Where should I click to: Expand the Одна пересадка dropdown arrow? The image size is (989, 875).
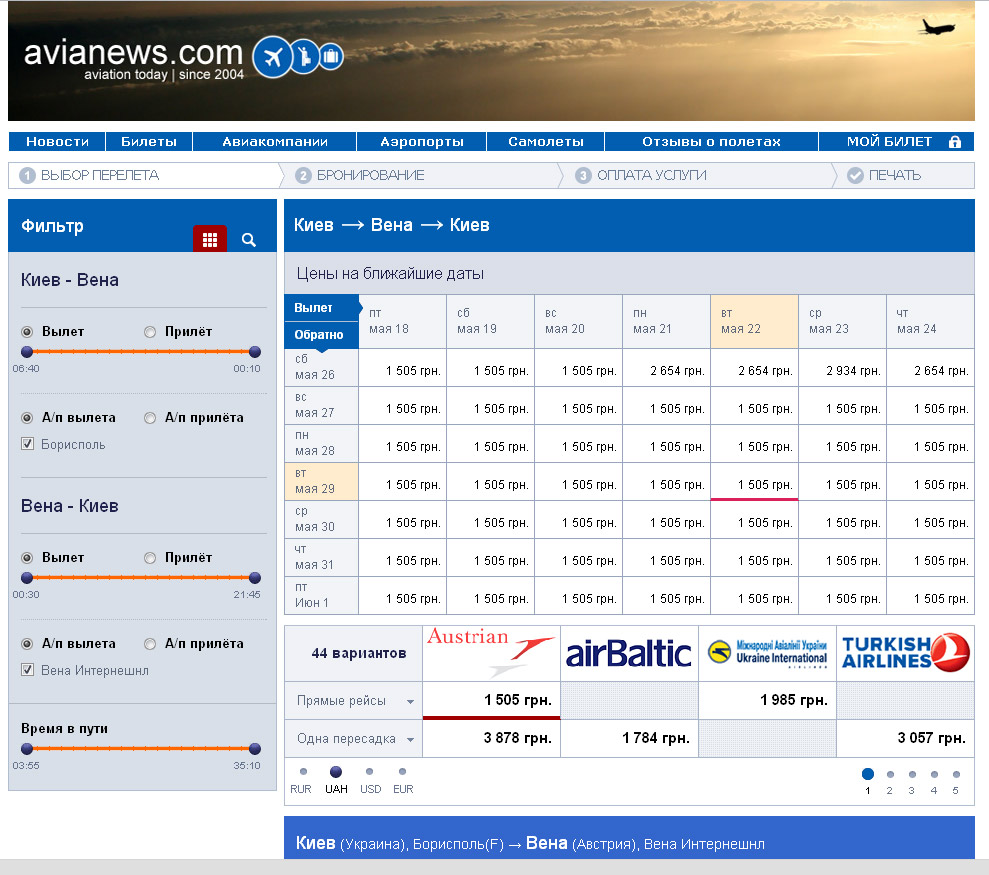pos(410,740)
